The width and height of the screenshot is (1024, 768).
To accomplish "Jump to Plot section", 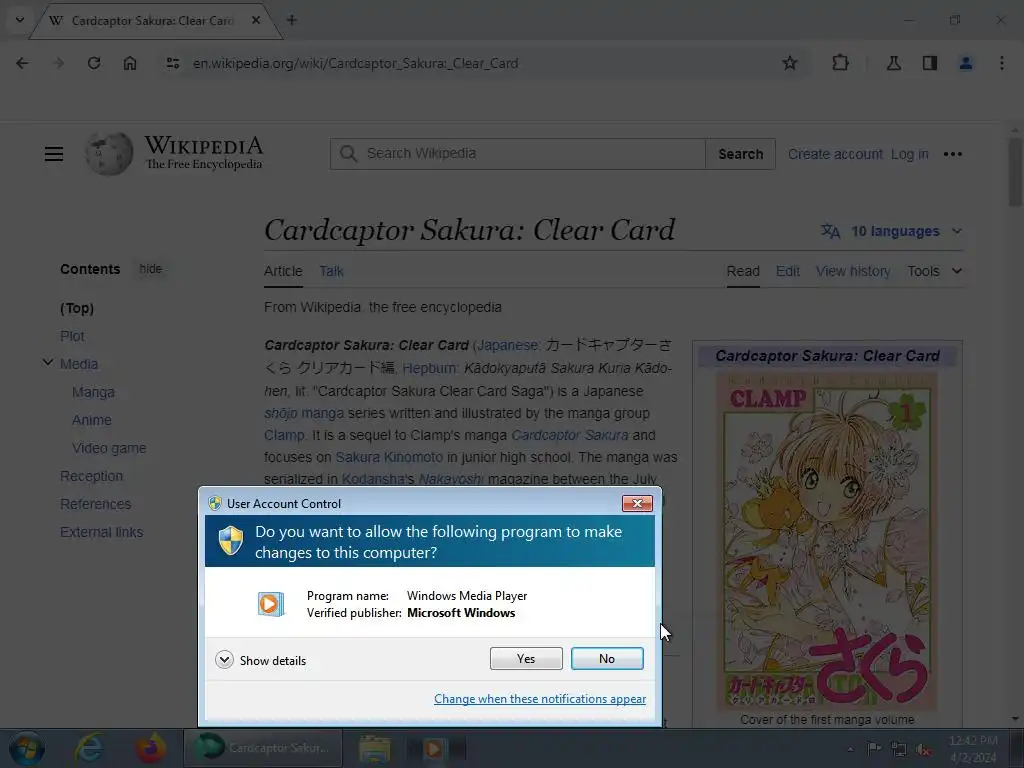I will (x=72, y=336).
